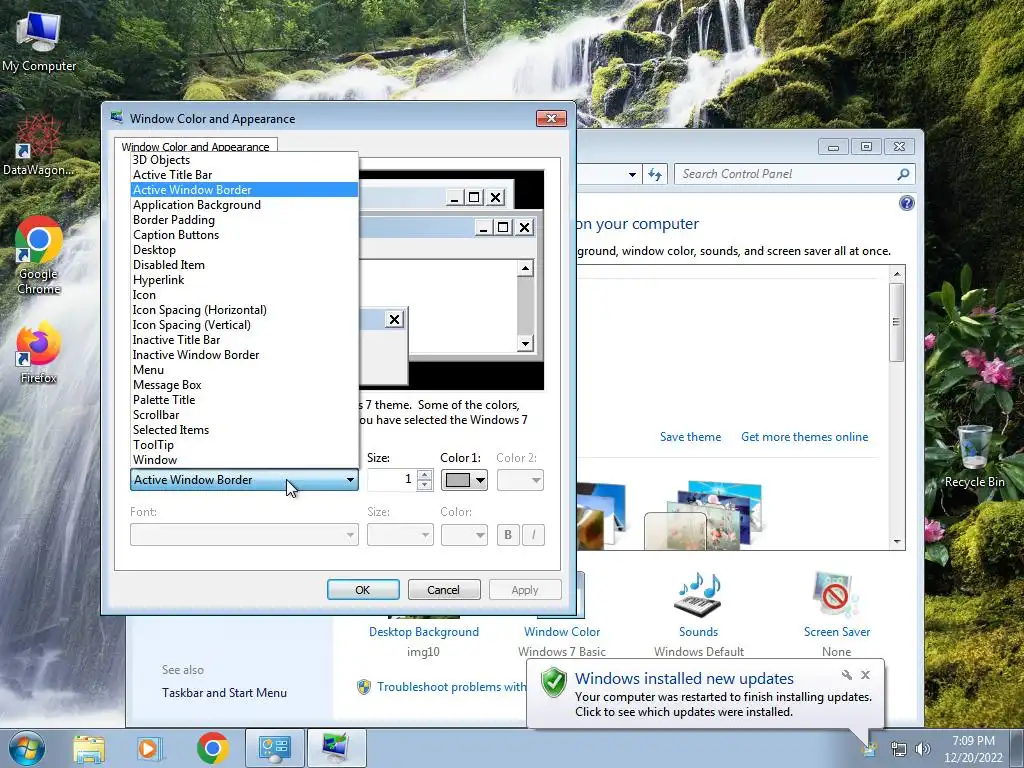
Task: Launch Google Chrome from desktop icon
Action: 39,255
